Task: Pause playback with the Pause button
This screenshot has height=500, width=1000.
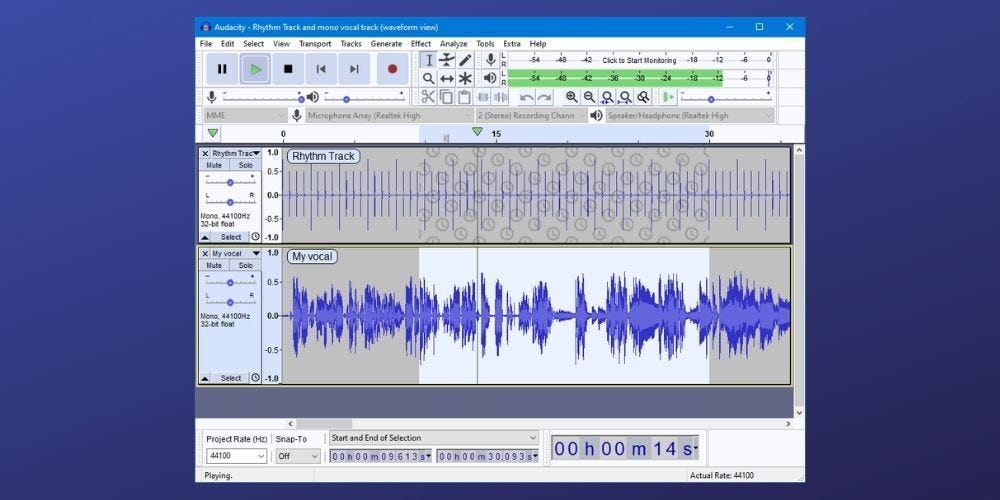Action: click(222, 69)
